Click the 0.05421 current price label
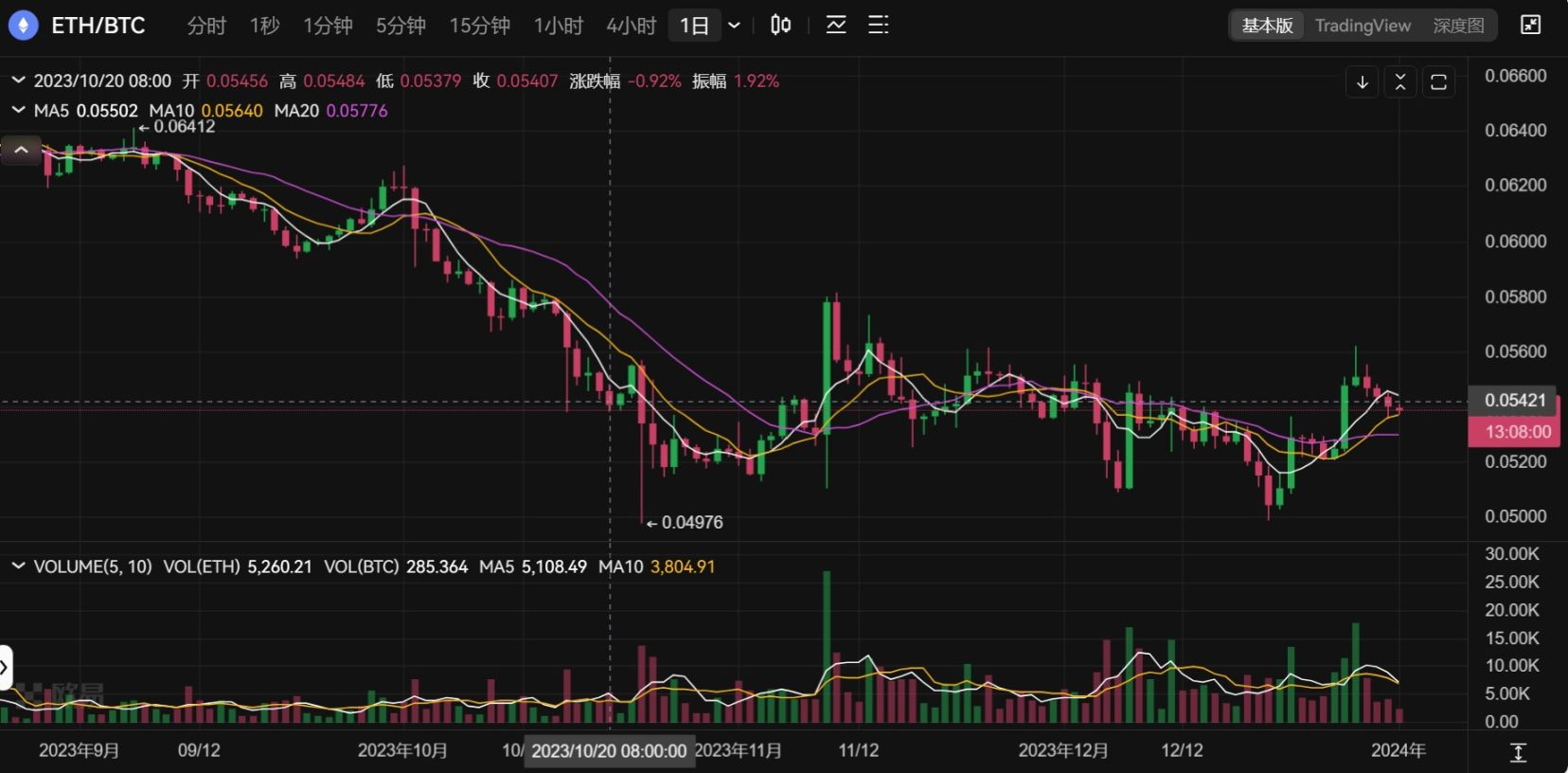This screenshot has height=773, width=1568. (1514, 401)
